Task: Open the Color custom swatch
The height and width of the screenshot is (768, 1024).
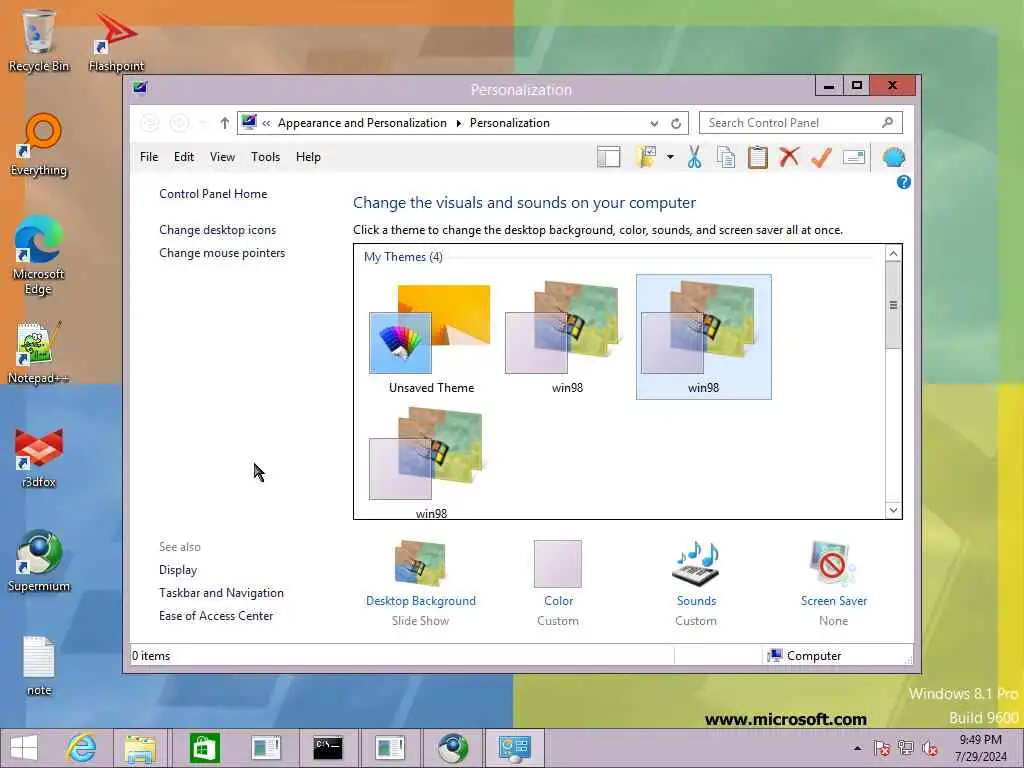Action: coord(558,564)
